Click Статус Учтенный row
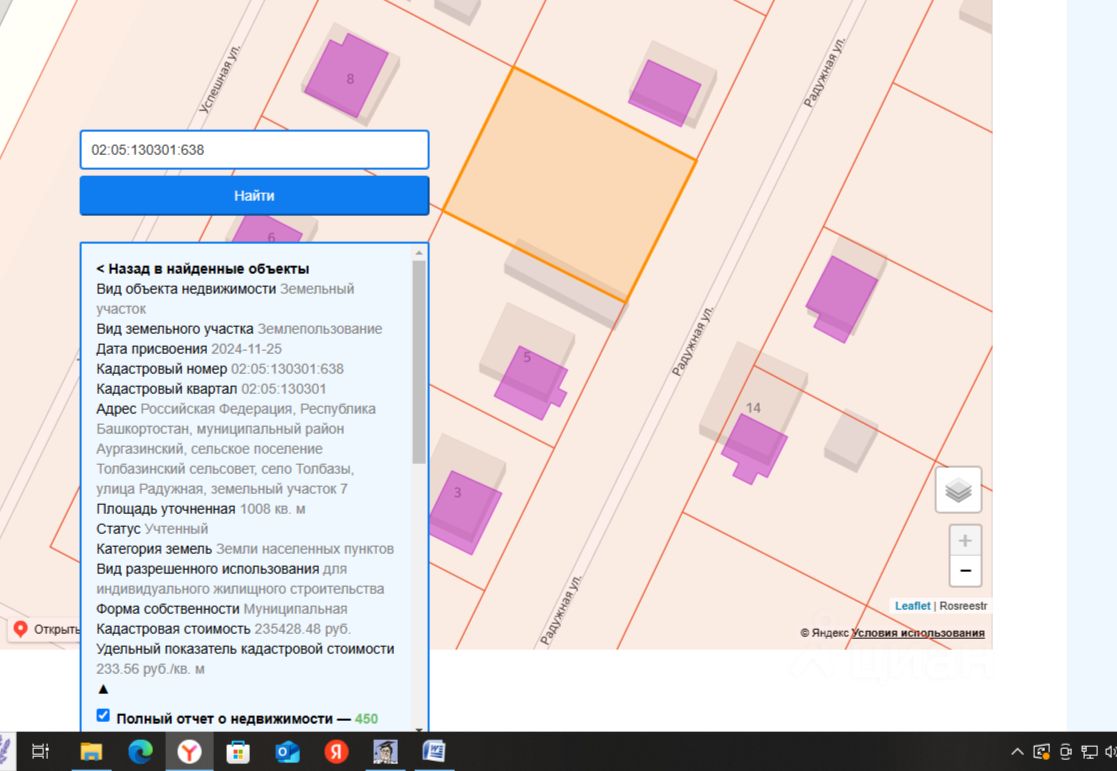The height and width of the screenshot is (771, 1117). [x=152, y=529]
